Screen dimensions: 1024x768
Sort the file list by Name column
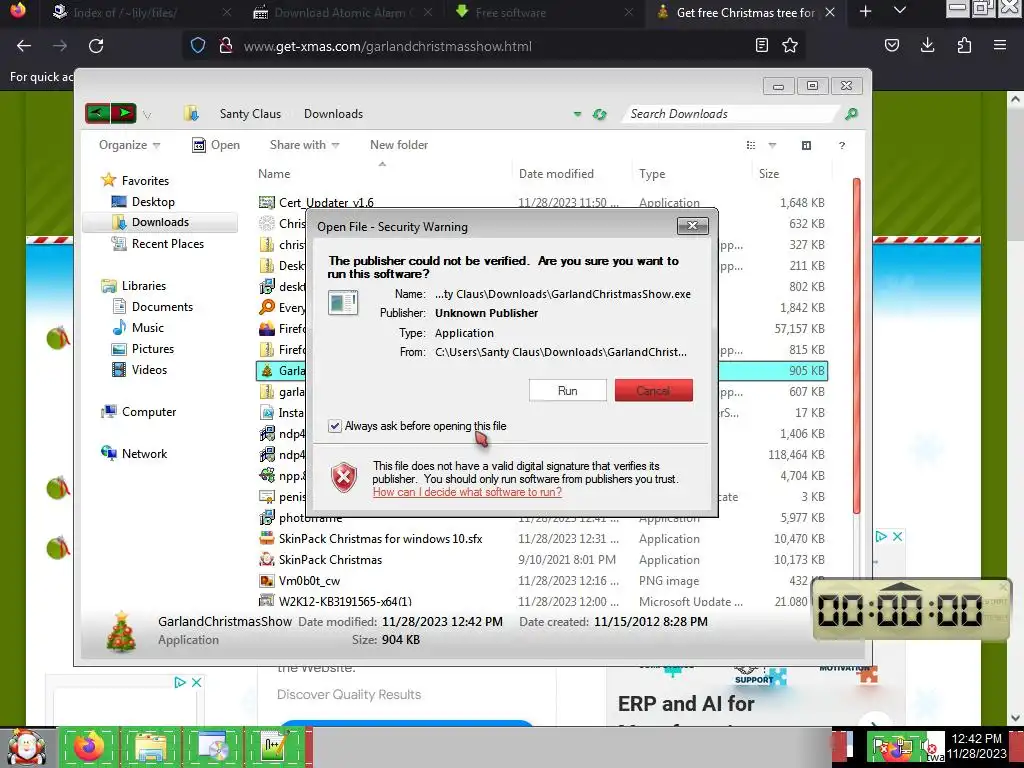click(x=382, y=173)
